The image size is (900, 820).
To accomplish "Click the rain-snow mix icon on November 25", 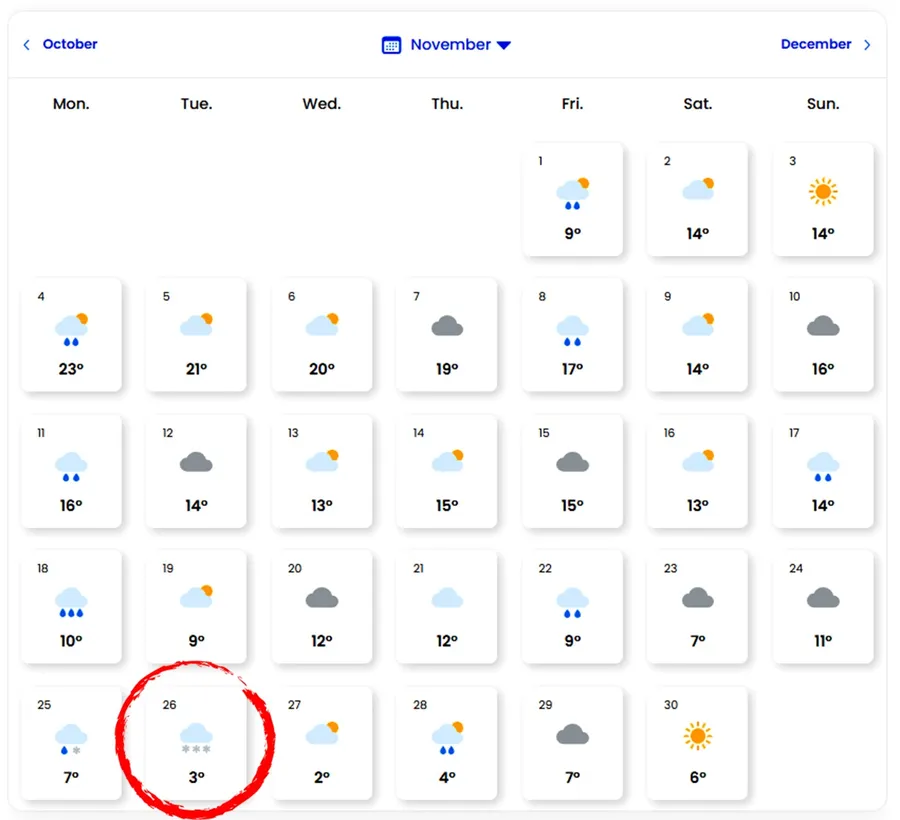I will [71, 738].
